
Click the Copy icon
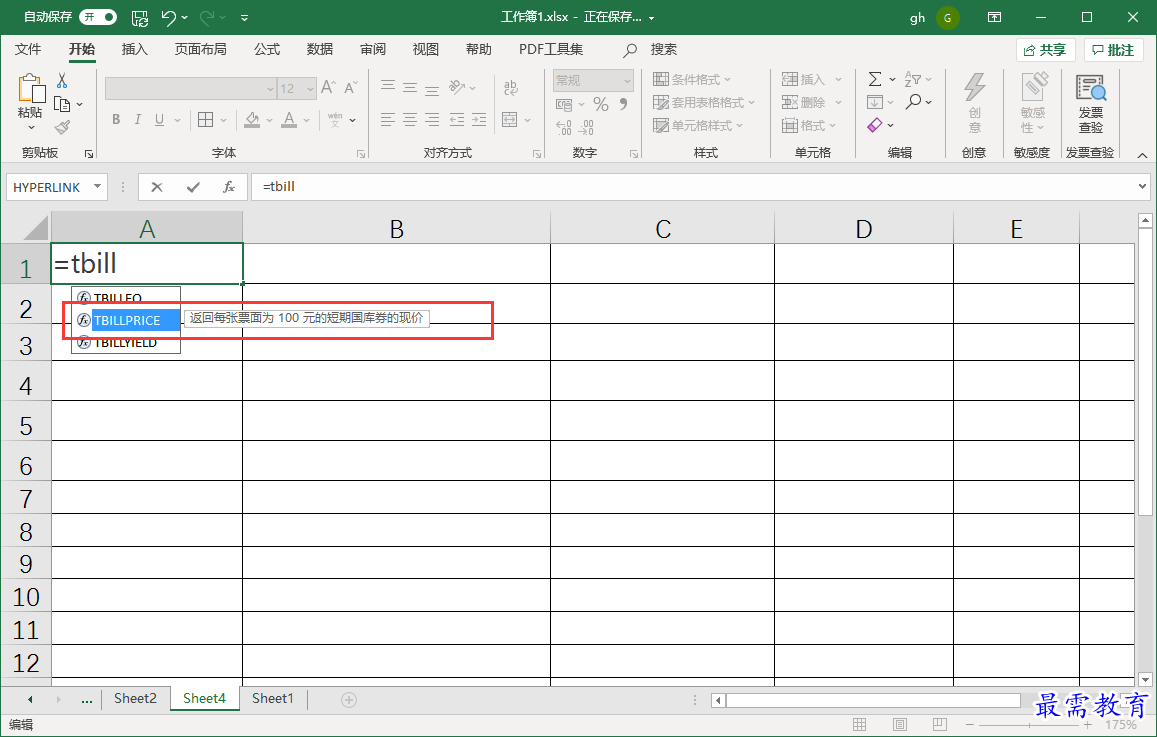click(62, 104)
